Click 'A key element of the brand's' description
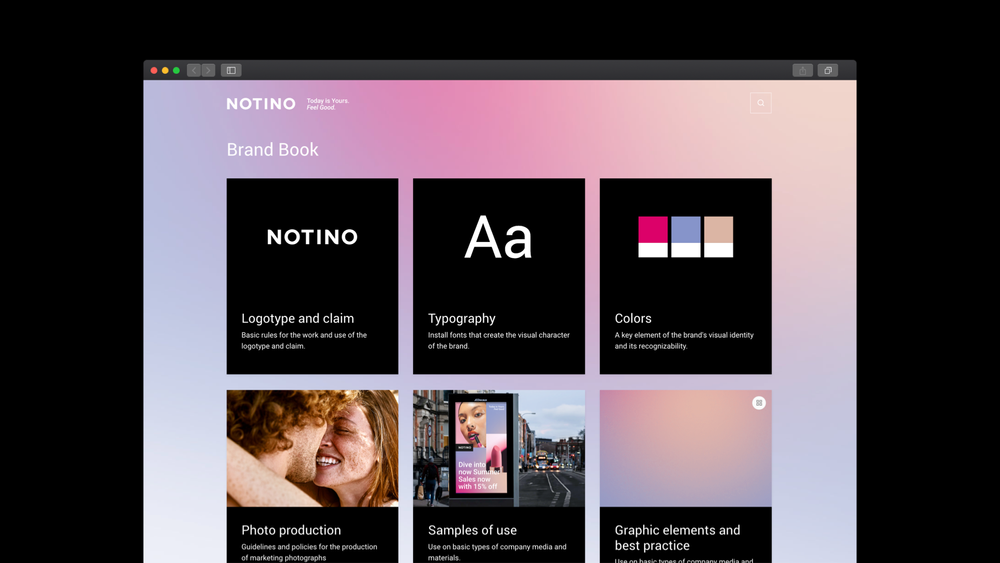The width and height of the screenshot is (1000, 563). click(684, 340)
